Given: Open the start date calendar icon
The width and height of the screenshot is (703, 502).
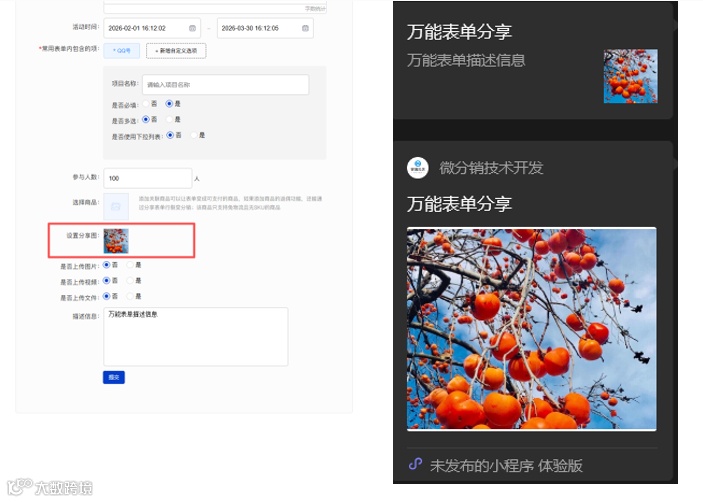Looking at the screenshot, I should pos(192,28).
